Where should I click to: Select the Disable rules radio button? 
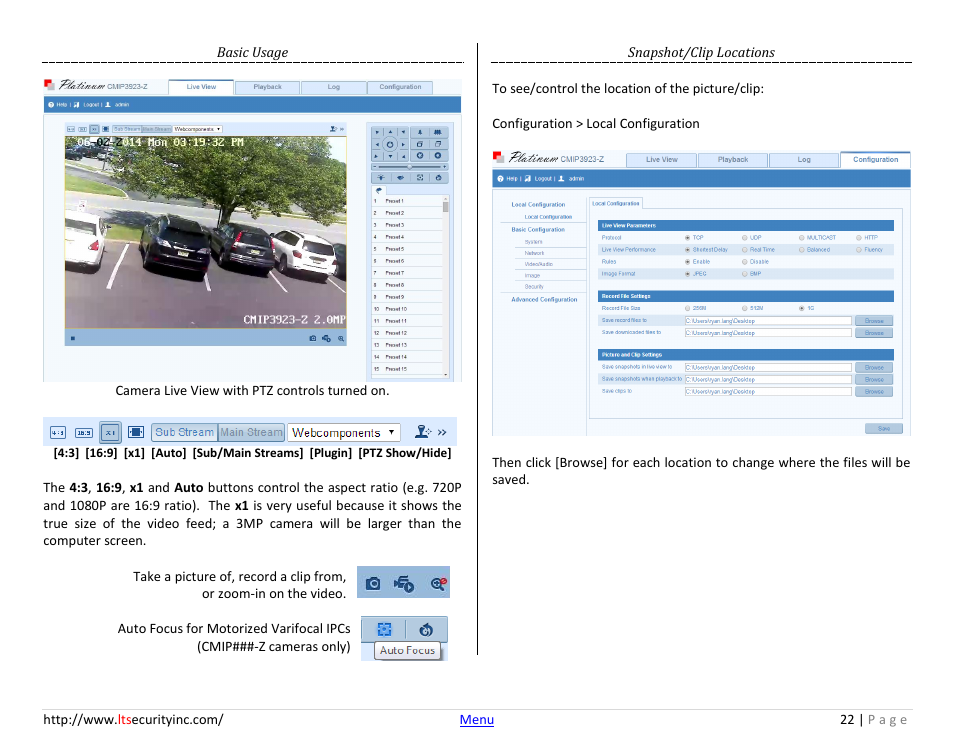(745, 262)
